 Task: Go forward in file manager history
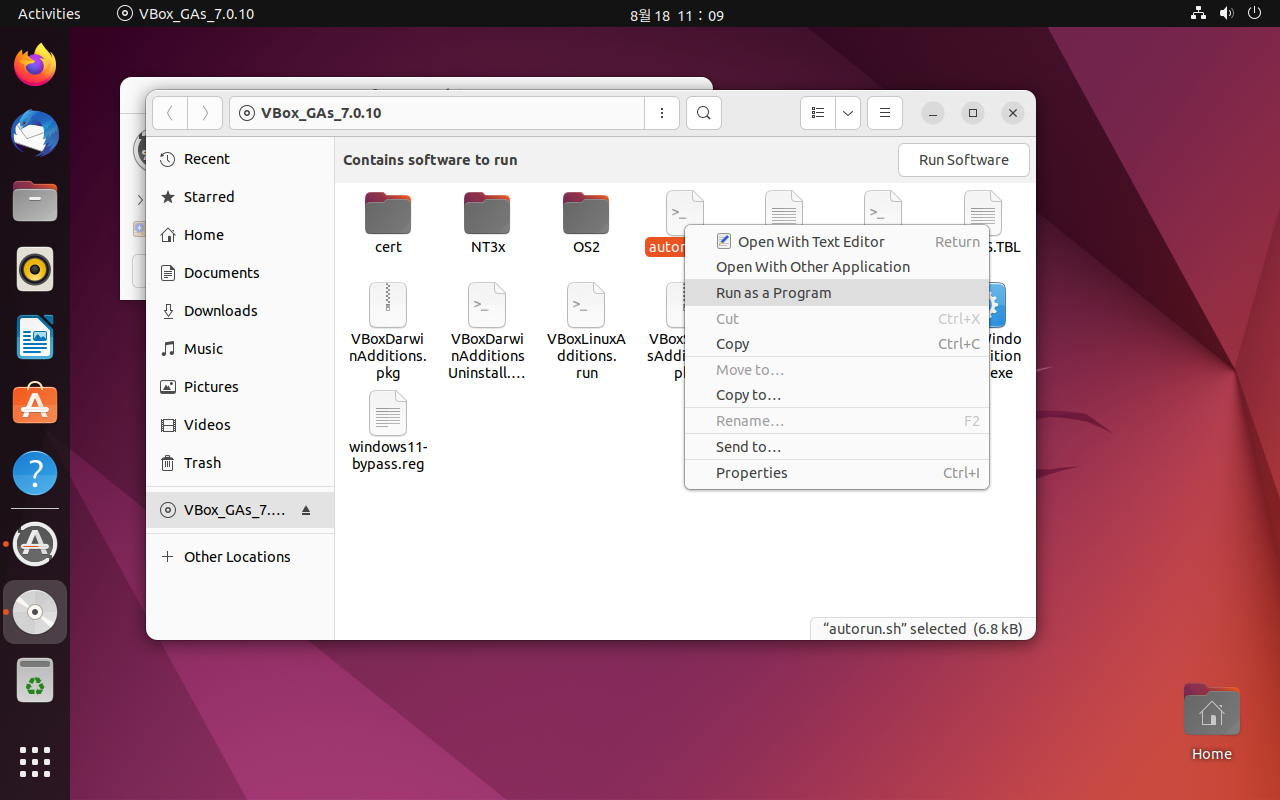[x=205, y=113]
